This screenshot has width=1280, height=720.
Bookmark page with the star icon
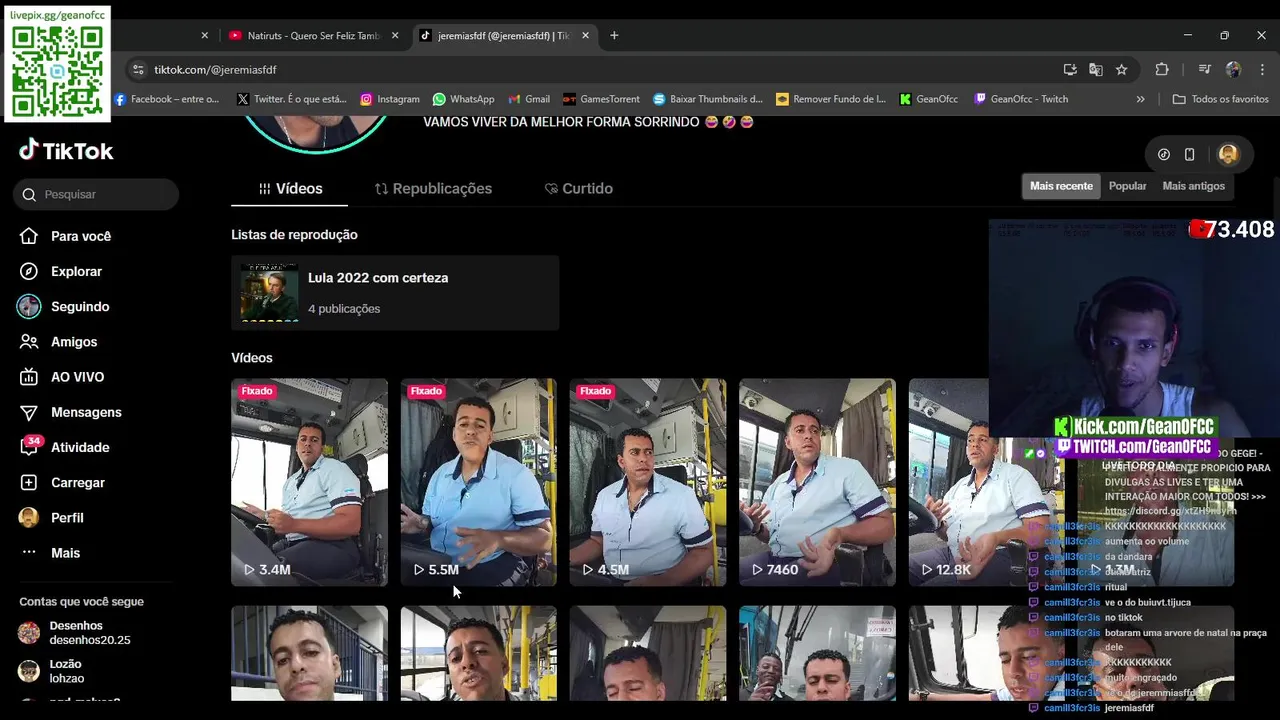1121,69
